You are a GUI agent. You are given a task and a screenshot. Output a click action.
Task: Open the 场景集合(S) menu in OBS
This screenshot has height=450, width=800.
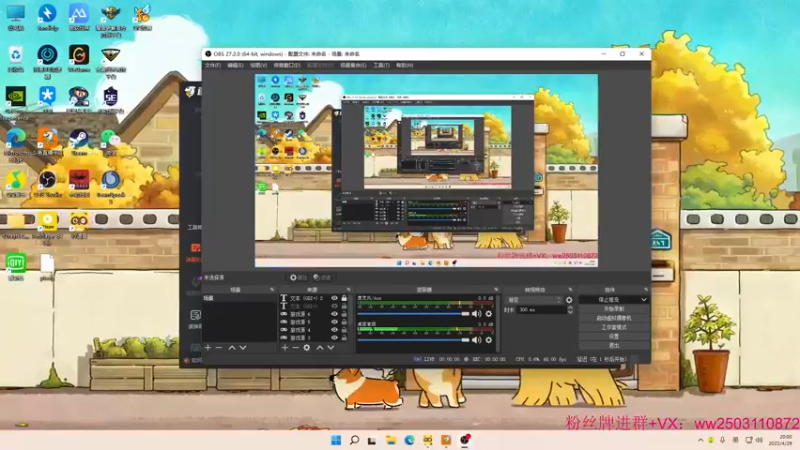click(353, 65)
